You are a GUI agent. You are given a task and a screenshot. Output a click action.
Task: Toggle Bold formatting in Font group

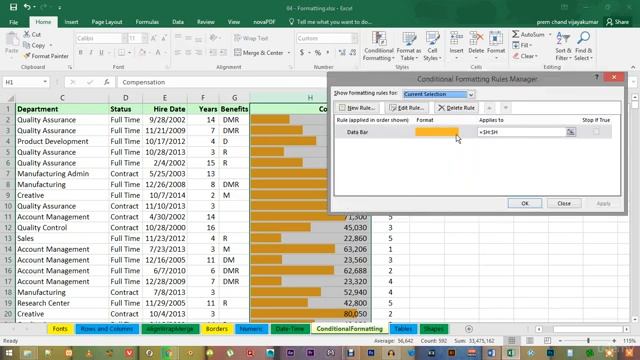[80, 52]
